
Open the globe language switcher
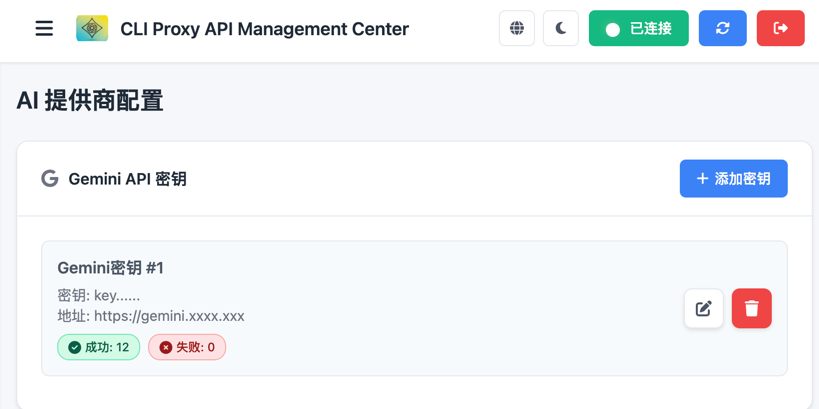click(517, 29)
